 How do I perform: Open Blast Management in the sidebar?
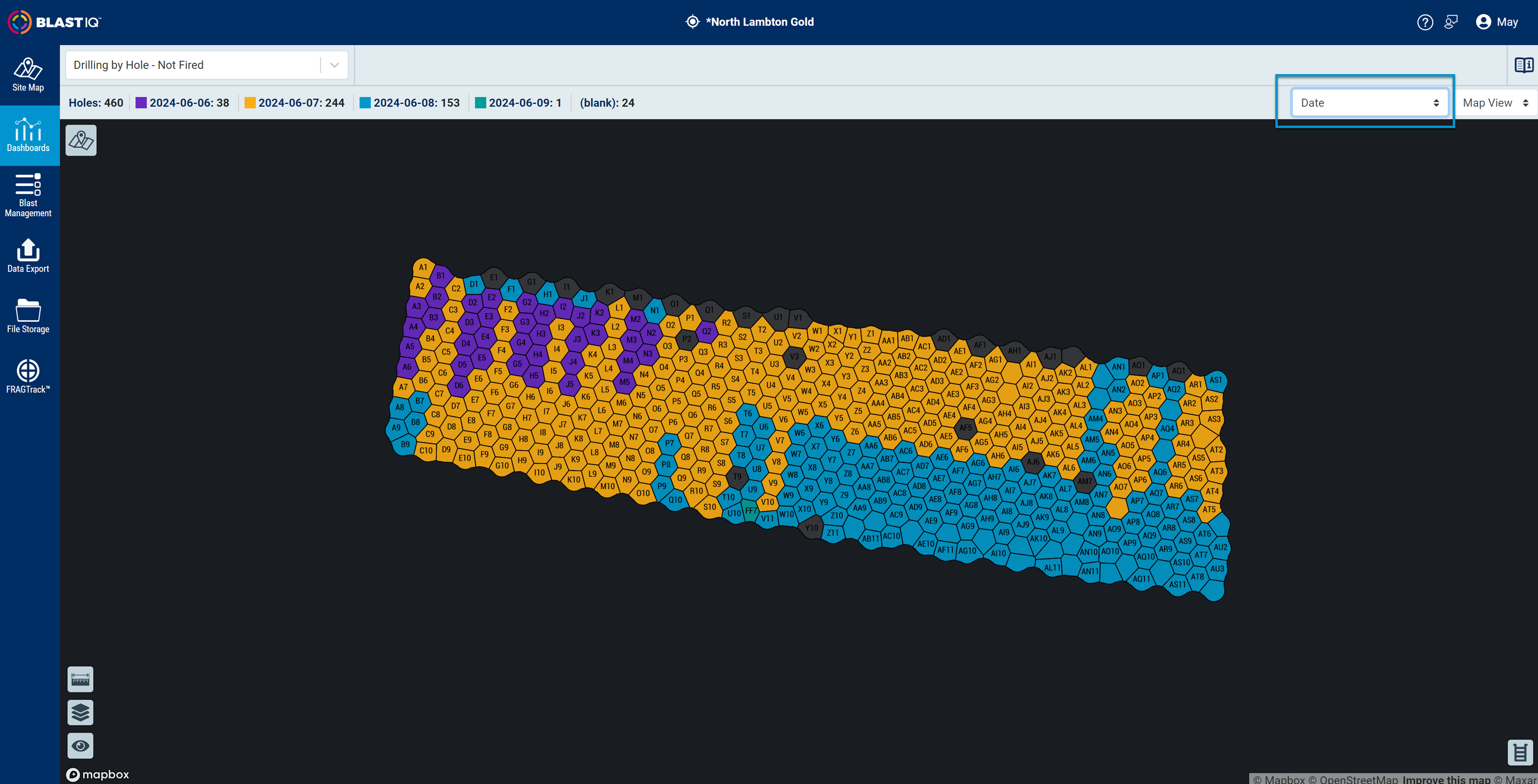pos(28,196)
